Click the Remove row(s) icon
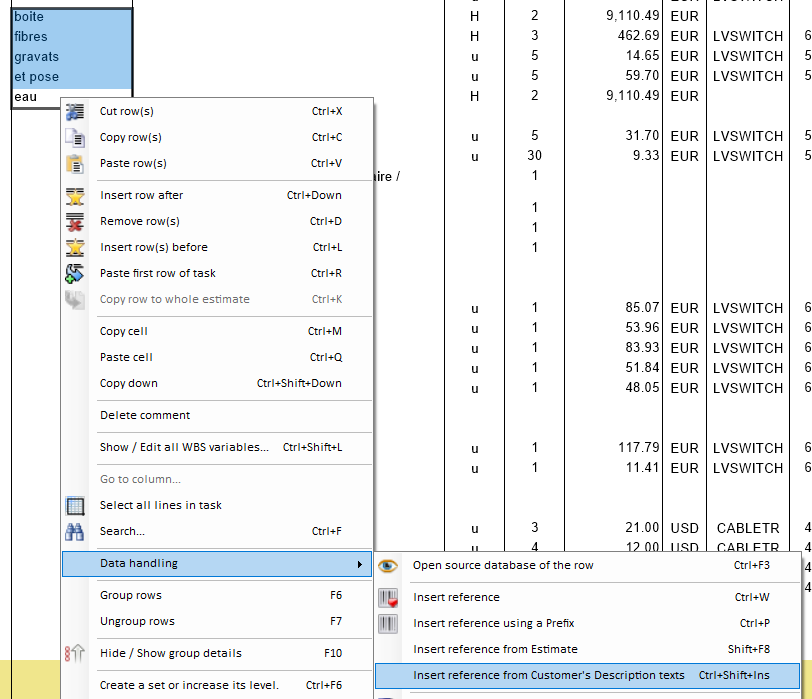This screenshot has width=812, height=699. click(75, 222)
